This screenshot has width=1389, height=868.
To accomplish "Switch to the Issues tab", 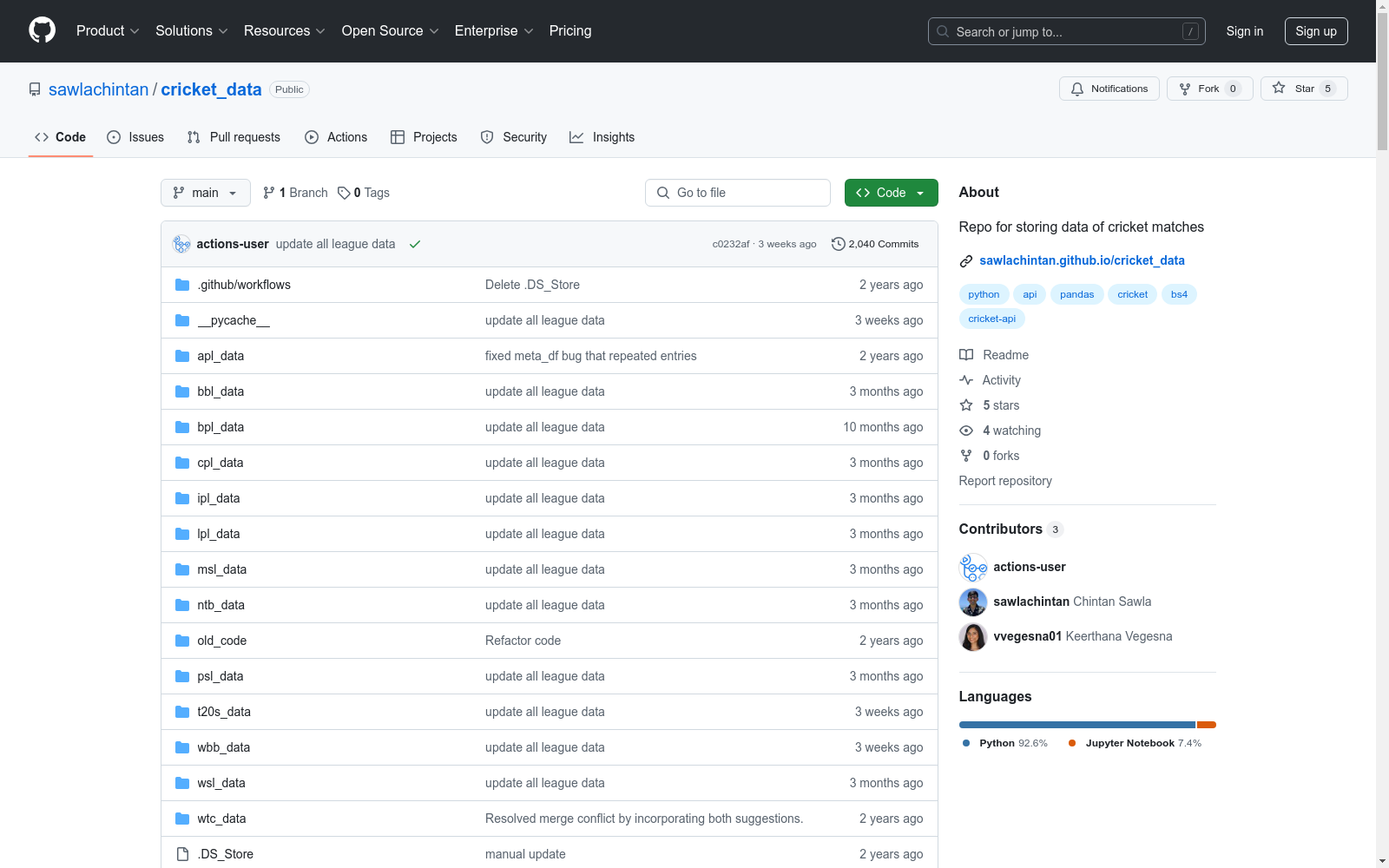I will [x=135, y=137].
